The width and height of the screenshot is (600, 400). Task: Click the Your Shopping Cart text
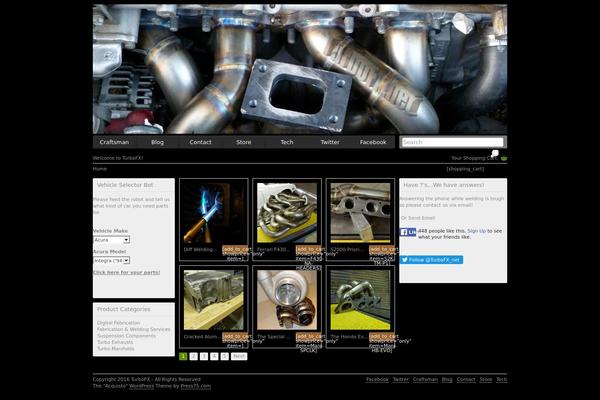click(474, 158)
